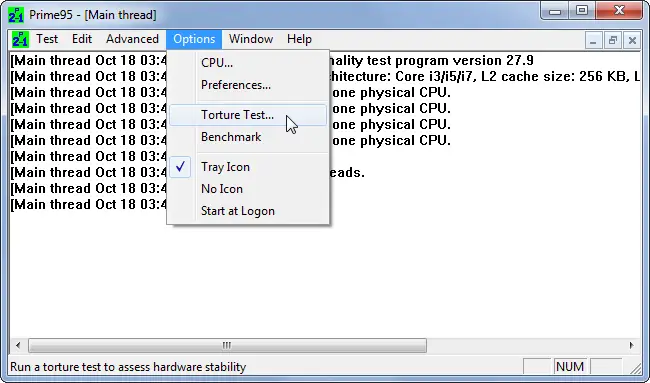Image resolution: width=650 pixels, height=383 pixels.
Task: Enable Start at Logon option
Action: click(248, 211)
